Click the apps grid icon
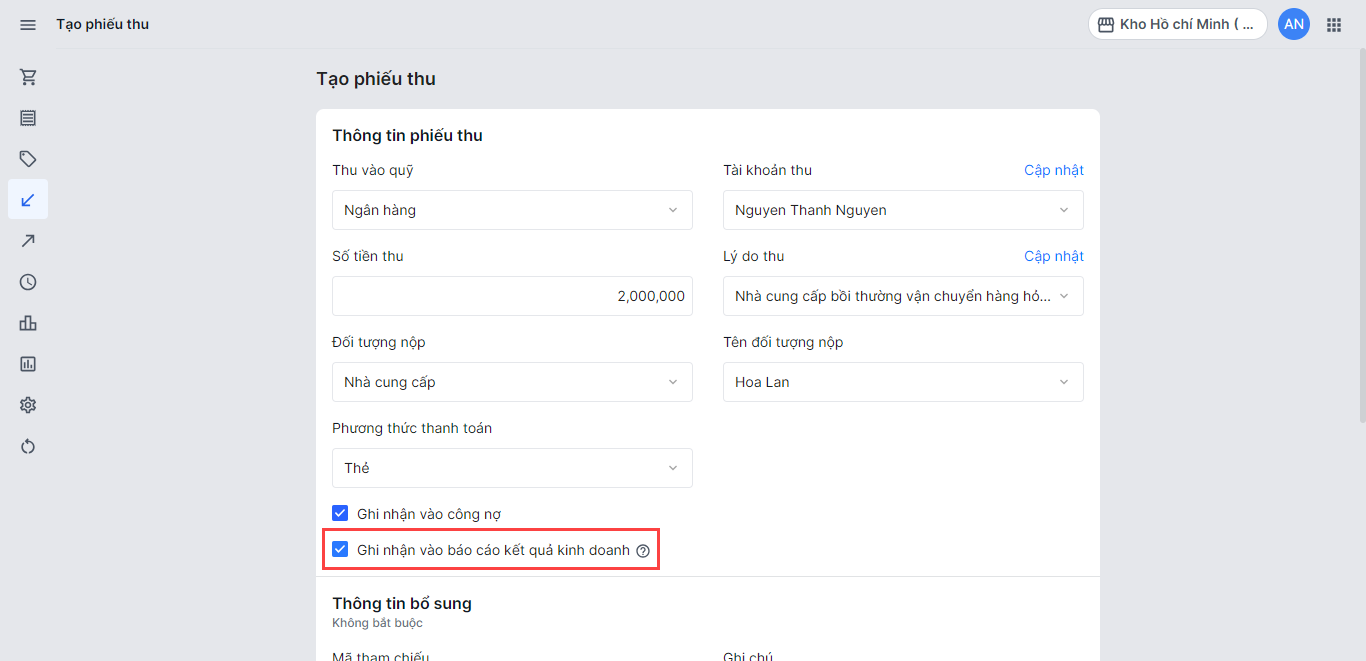 coord(1333,24)
